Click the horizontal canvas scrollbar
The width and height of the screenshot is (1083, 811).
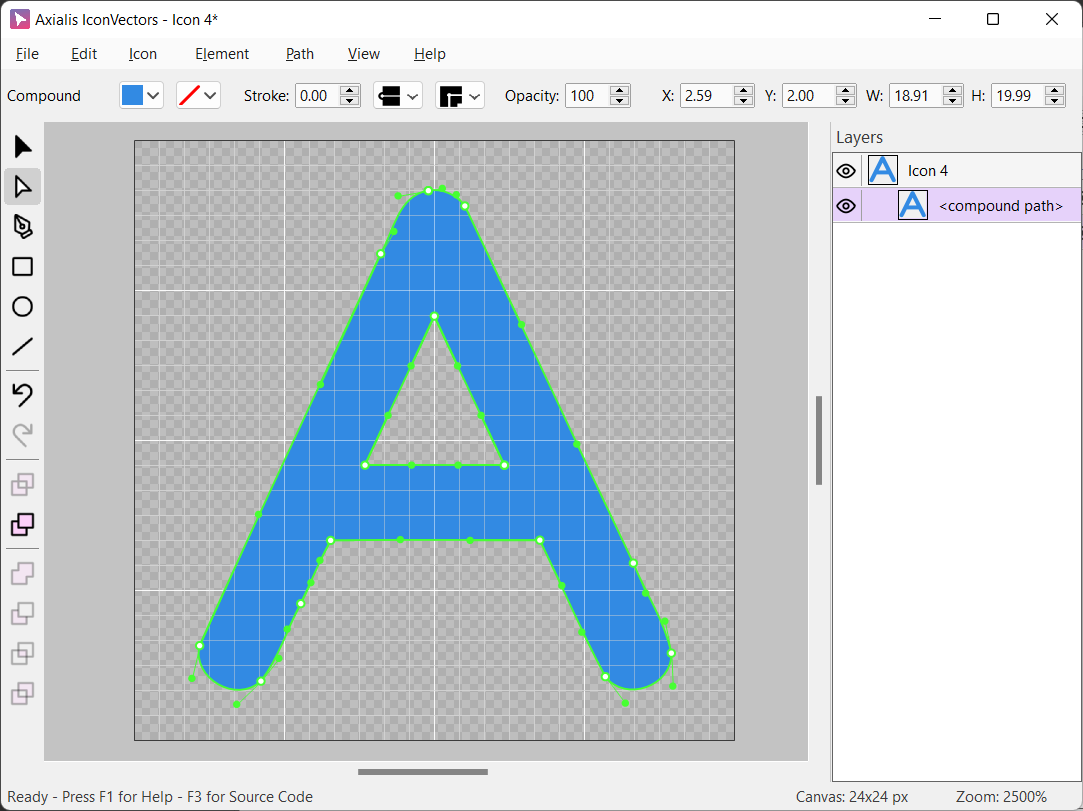click(423, 772)
